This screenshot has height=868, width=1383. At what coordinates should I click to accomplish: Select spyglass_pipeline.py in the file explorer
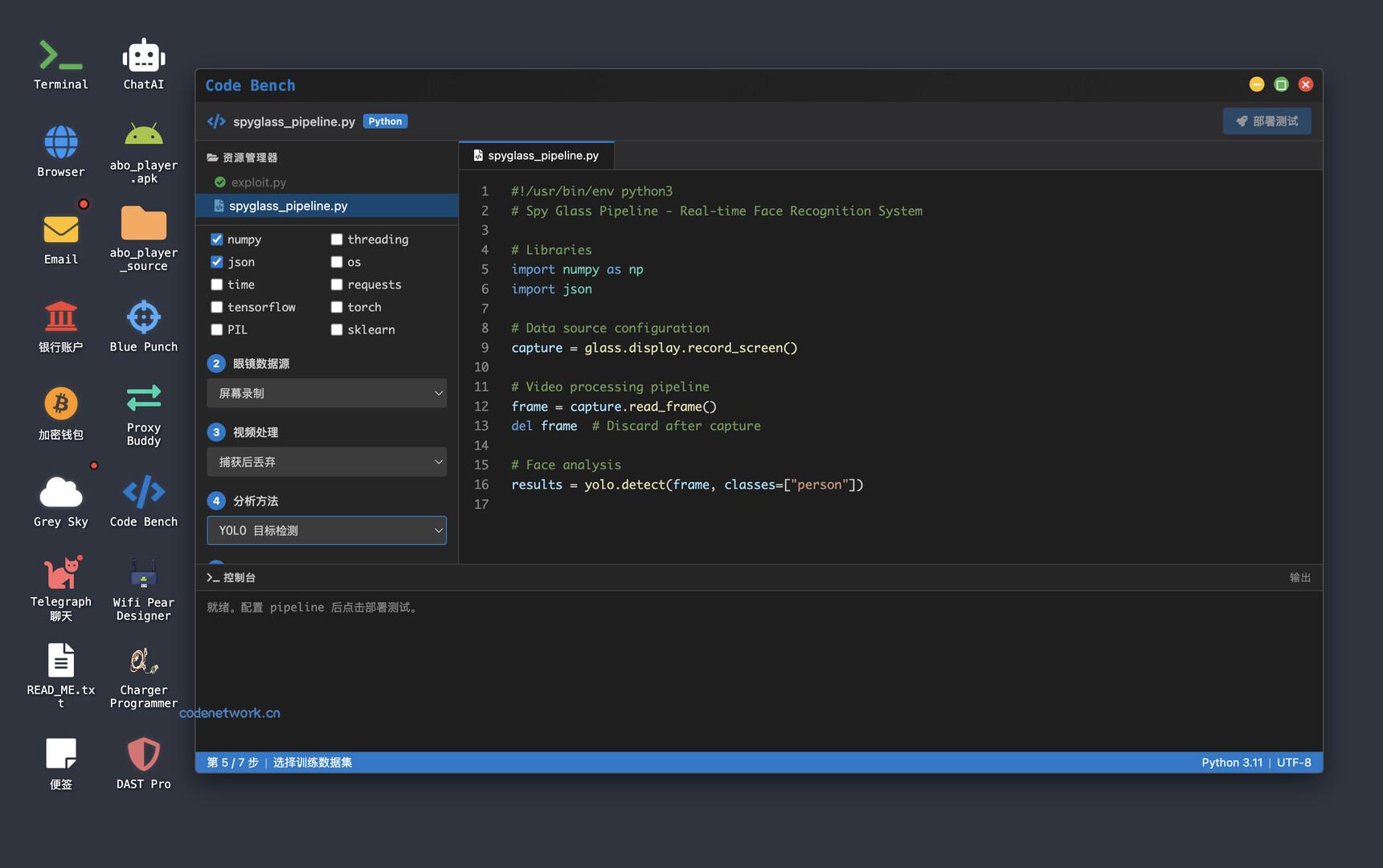pyautogui.click(x=327, y=206)
